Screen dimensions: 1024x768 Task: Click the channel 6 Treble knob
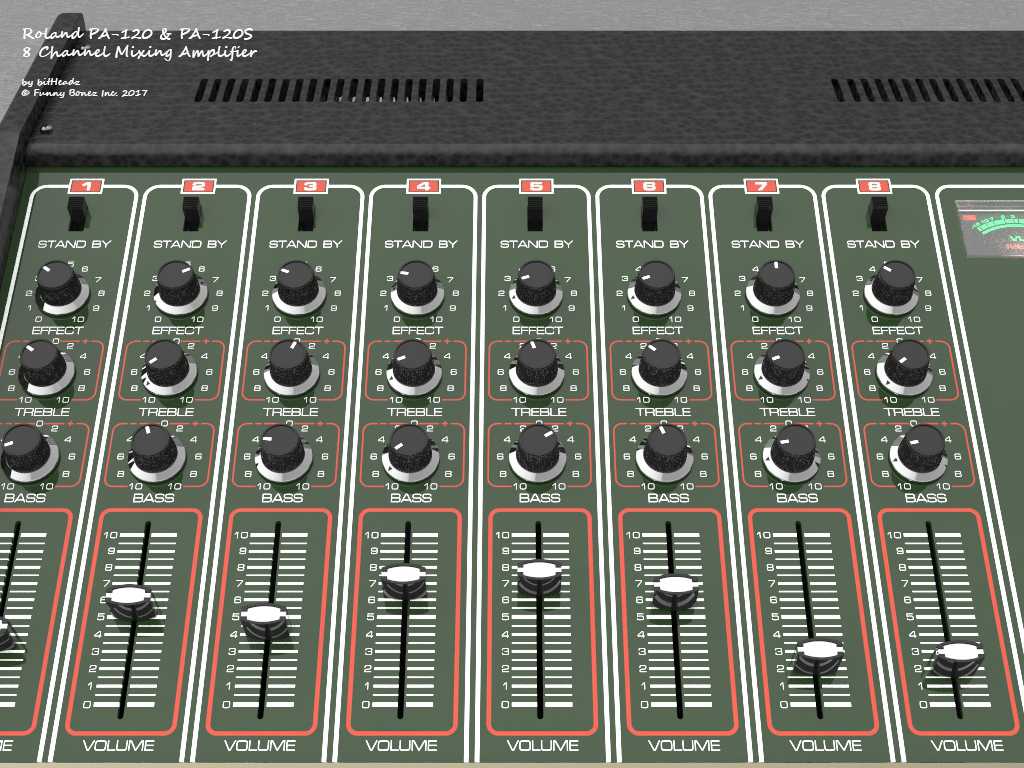660,367
